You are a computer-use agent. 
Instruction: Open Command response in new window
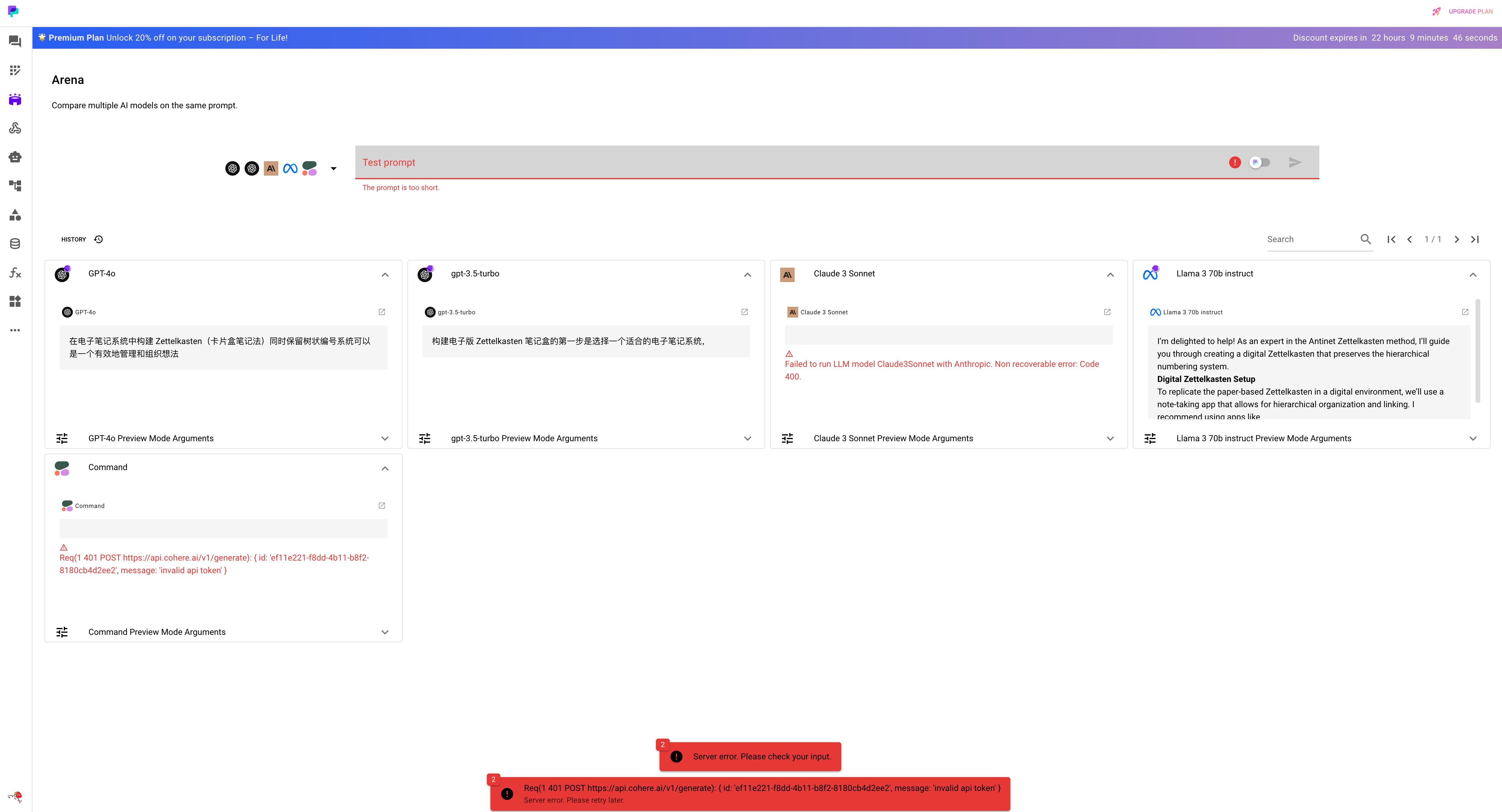click(382, 505)
